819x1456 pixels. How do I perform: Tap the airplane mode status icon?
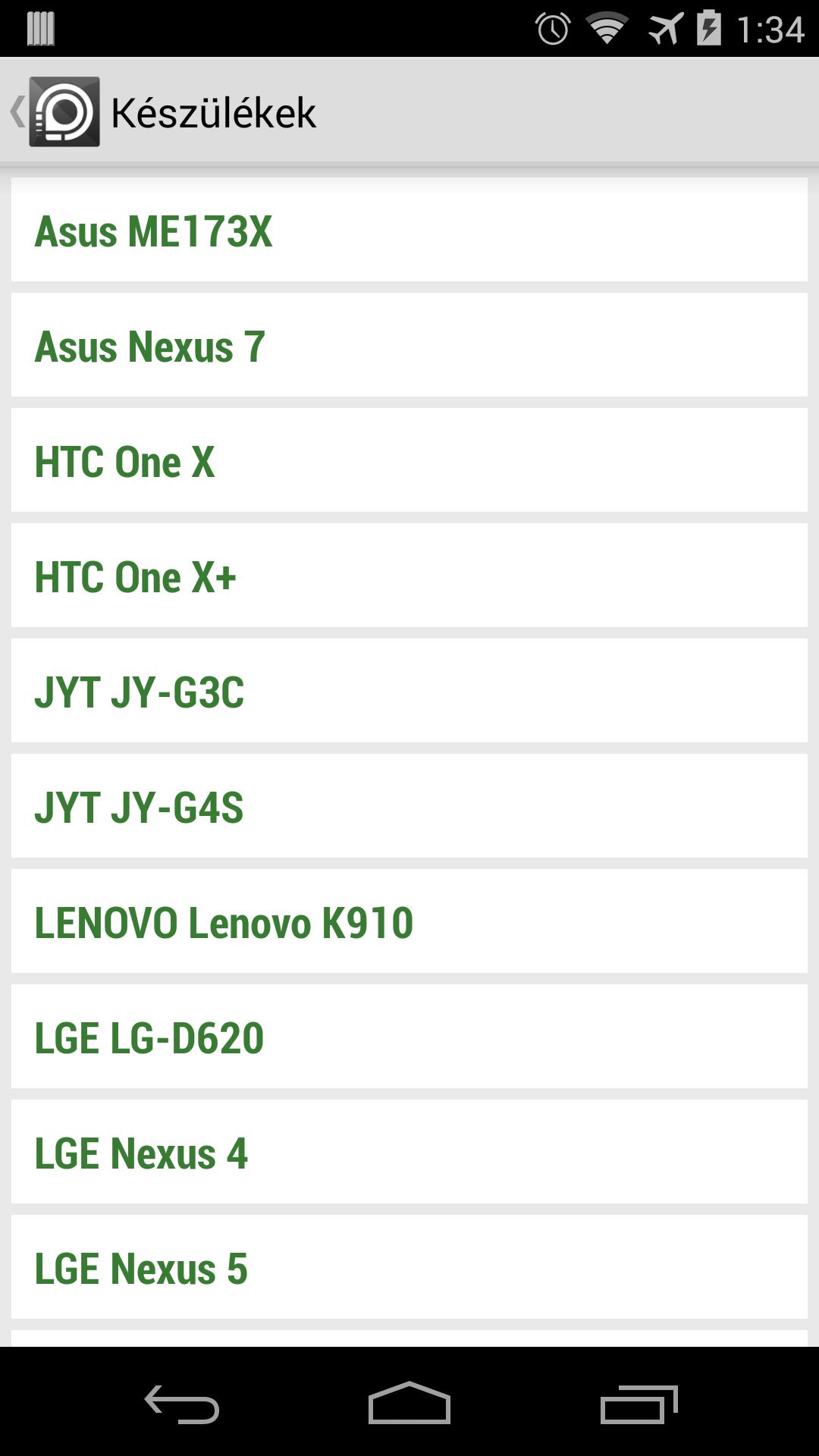click(666, 29)
